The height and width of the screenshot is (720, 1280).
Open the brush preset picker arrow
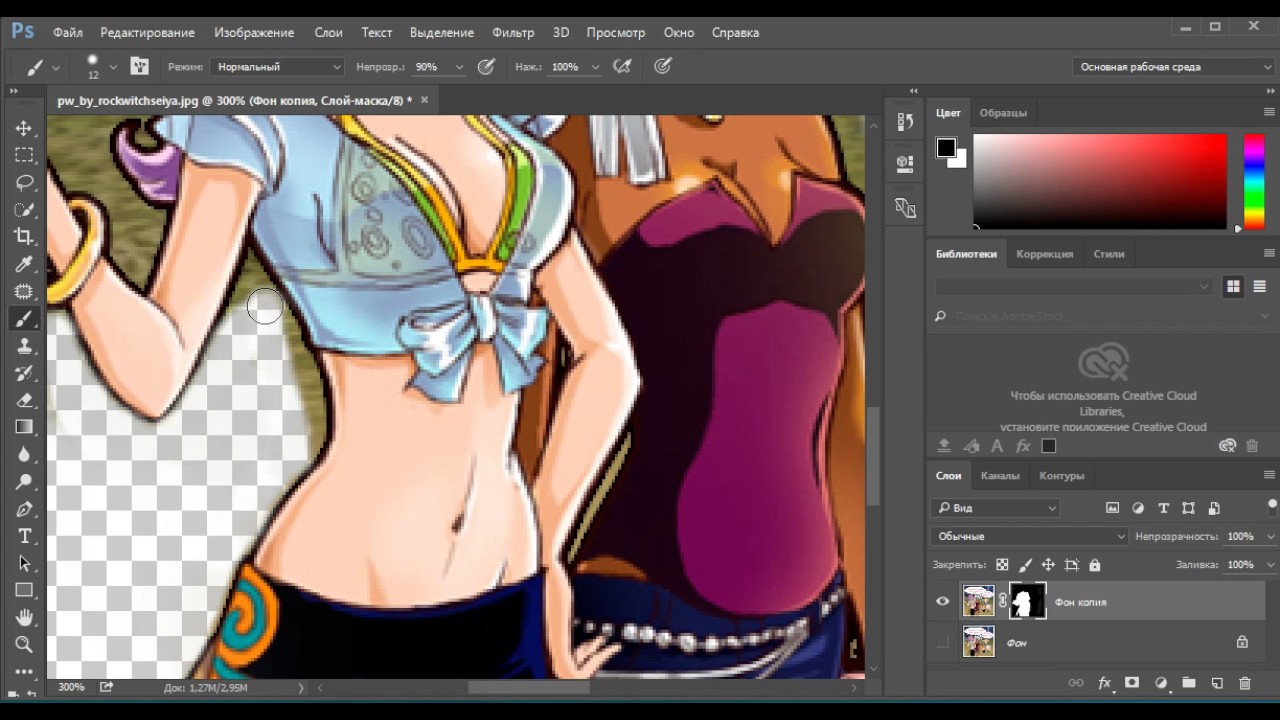coord(113,67)
